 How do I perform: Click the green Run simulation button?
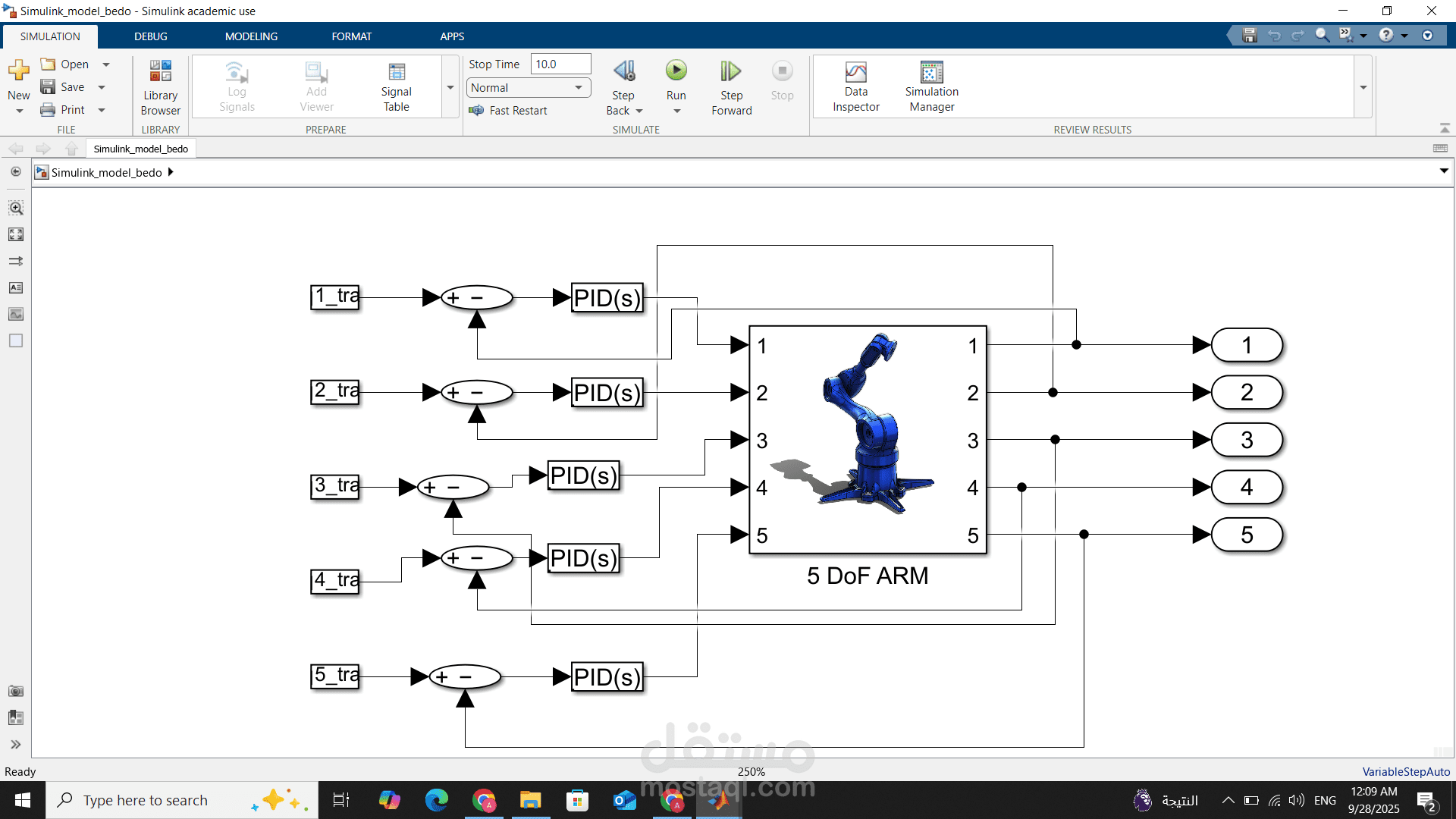pos(676,71)
